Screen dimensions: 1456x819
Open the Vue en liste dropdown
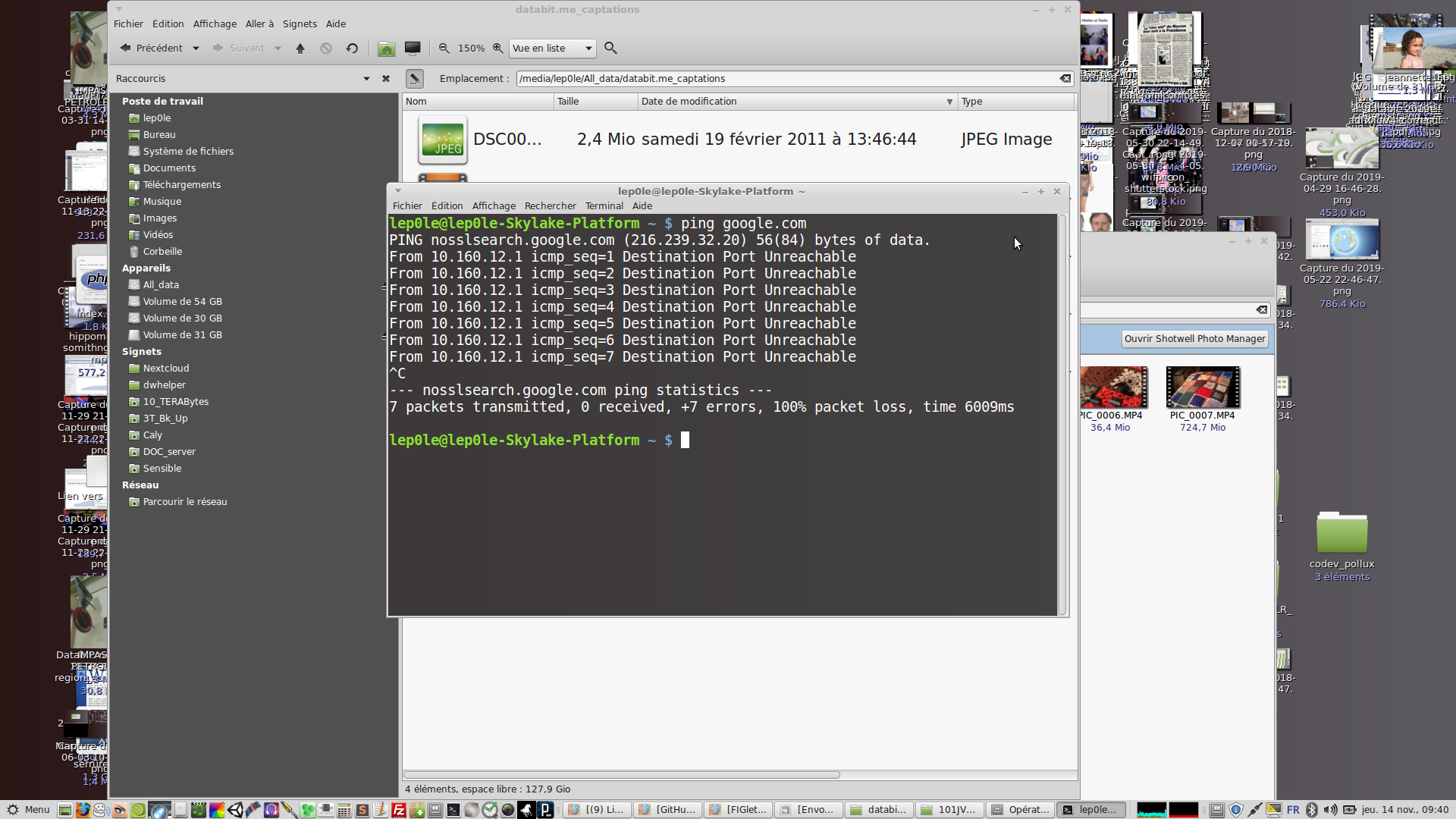(x=552, y=49)
